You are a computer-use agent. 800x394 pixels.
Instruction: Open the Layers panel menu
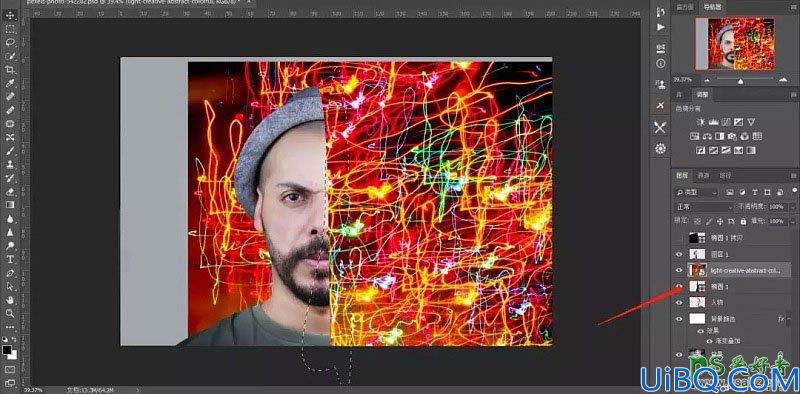coord(793,176)
